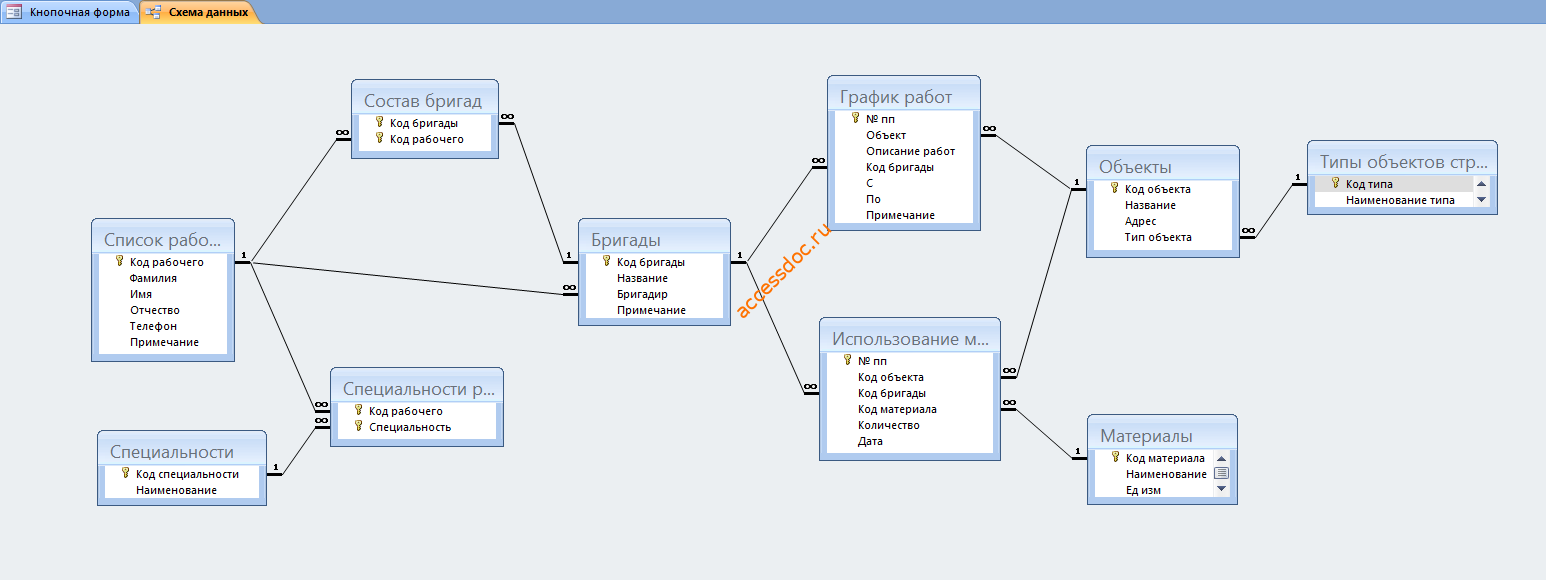
Task: Click scroll-up arrow in Типы объектов table
Action: [x=1482, y=184]
